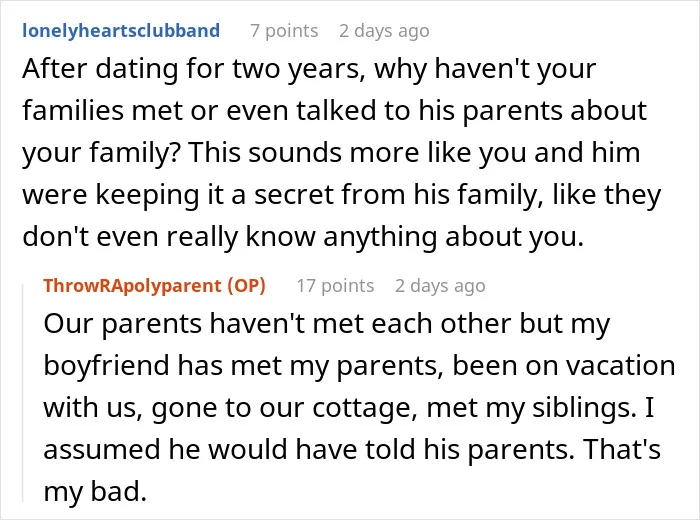700x520 pixels.
Task: Click the line starting 'your family? This sounds'
Action: 331,153
